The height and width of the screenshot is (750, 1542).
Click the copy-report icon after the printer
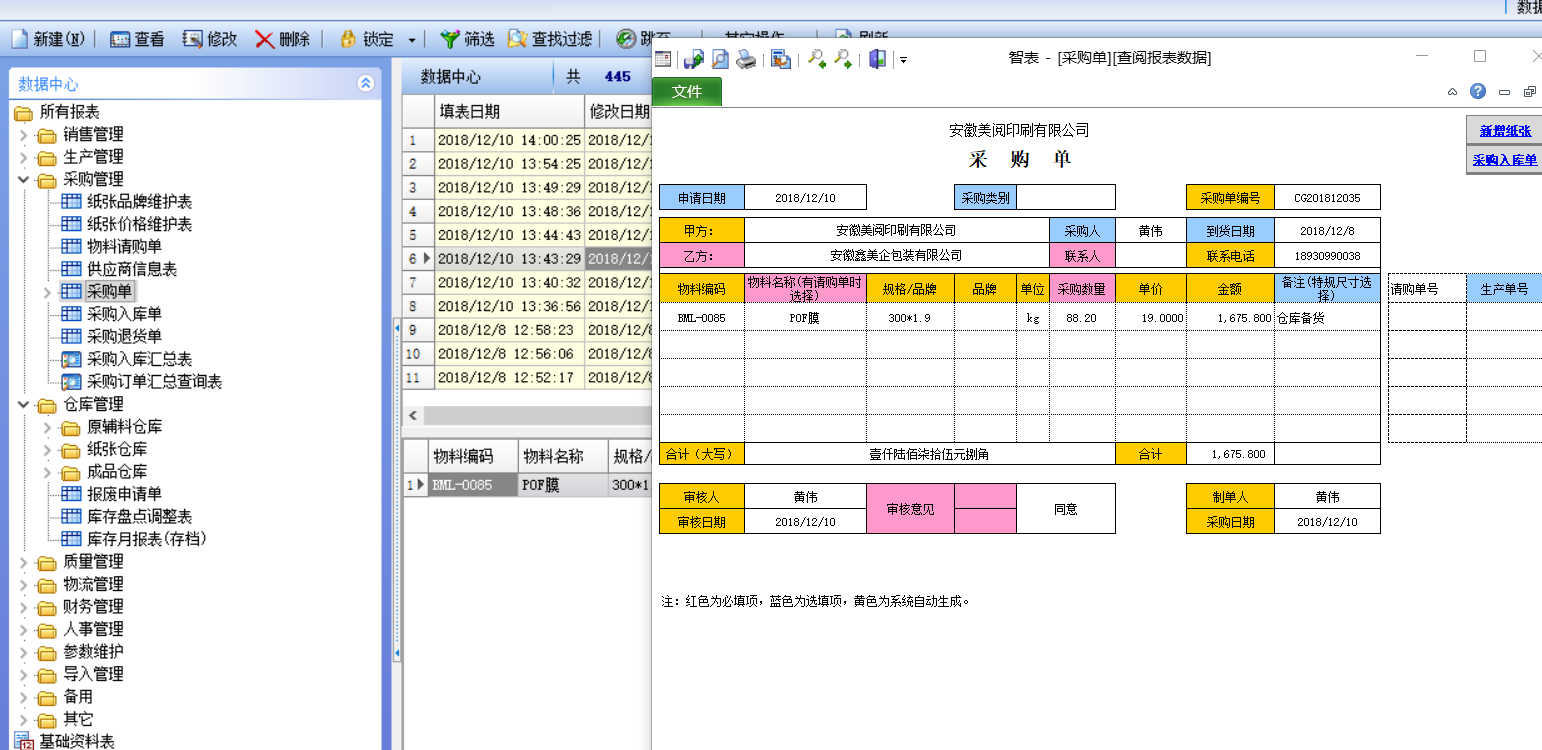[x=781, y=60]
